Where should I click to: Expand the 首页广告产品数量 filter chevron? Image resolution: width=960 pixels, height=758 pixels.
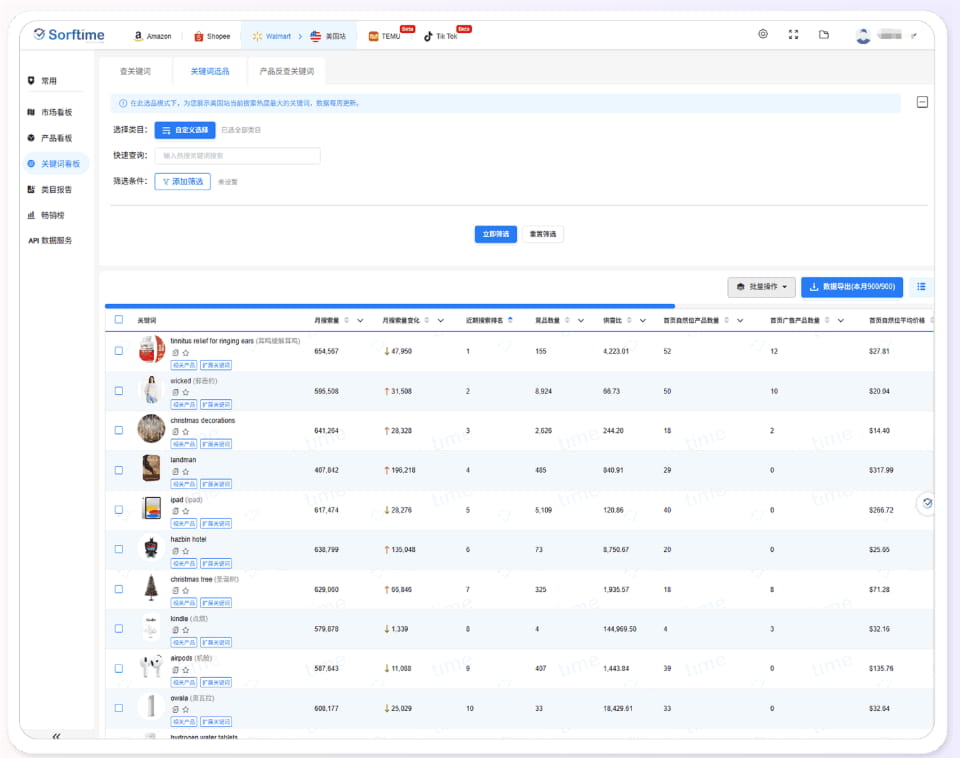pyautogui.click(x=841, y=320)
